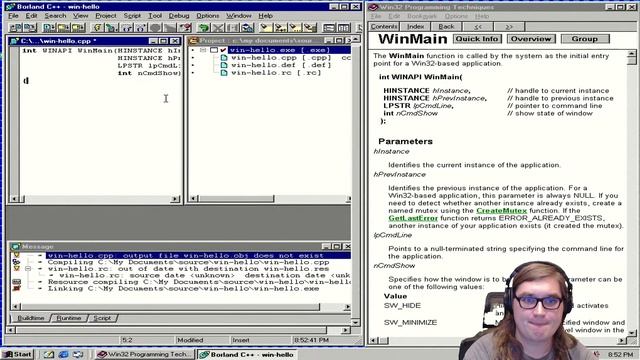Screen dimensions: 640x360
Task: Click the horizontal-lines layout toolbar icon
Action: 329,28
